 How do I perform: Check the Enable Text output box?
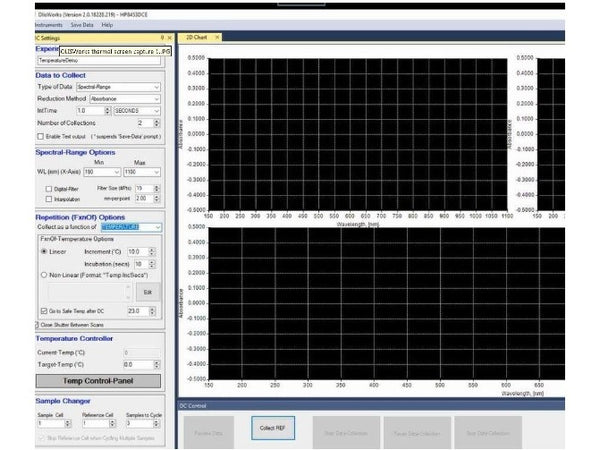40,136
